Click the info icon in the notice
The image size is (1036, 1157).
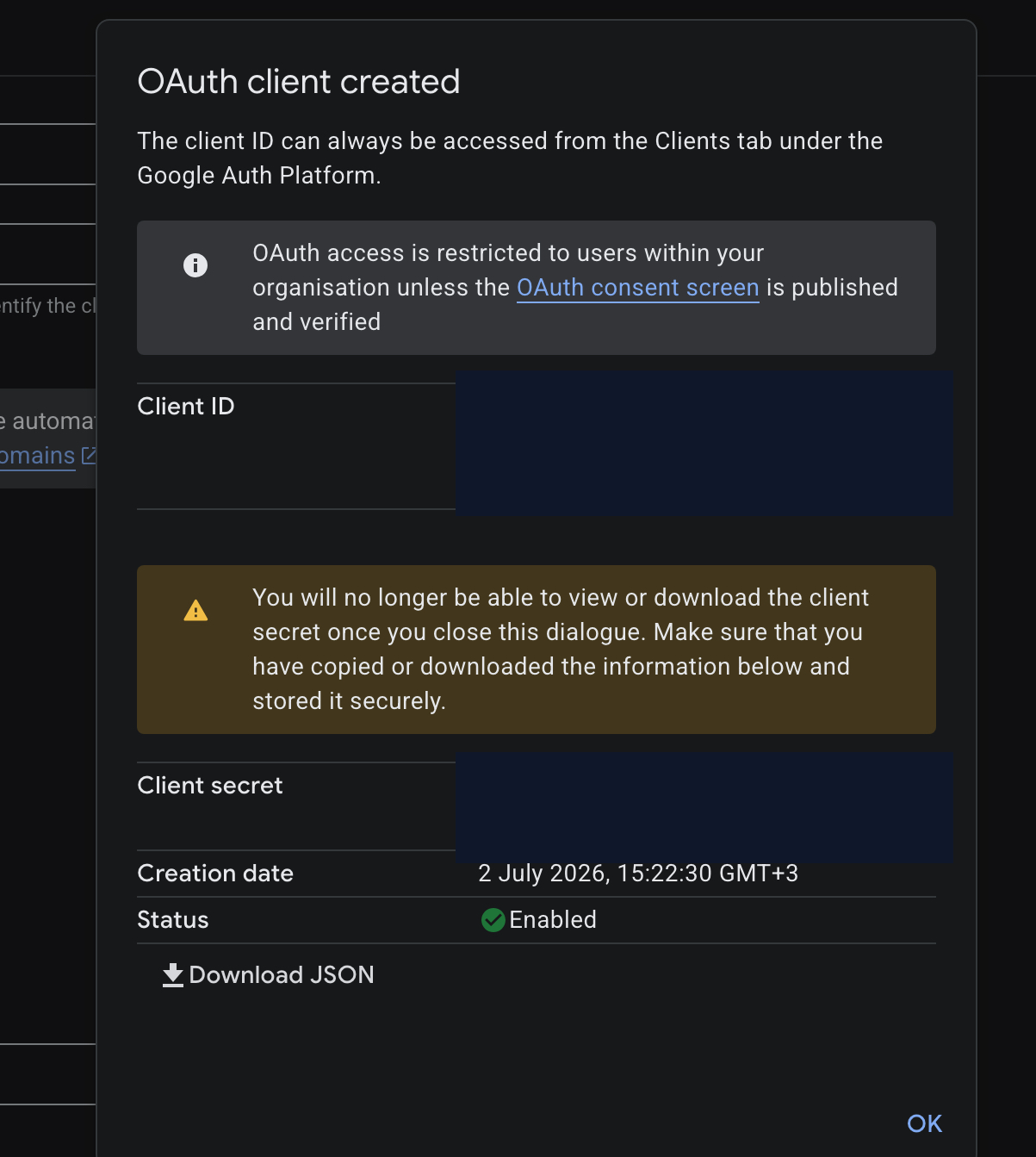[x=195, y=265]
